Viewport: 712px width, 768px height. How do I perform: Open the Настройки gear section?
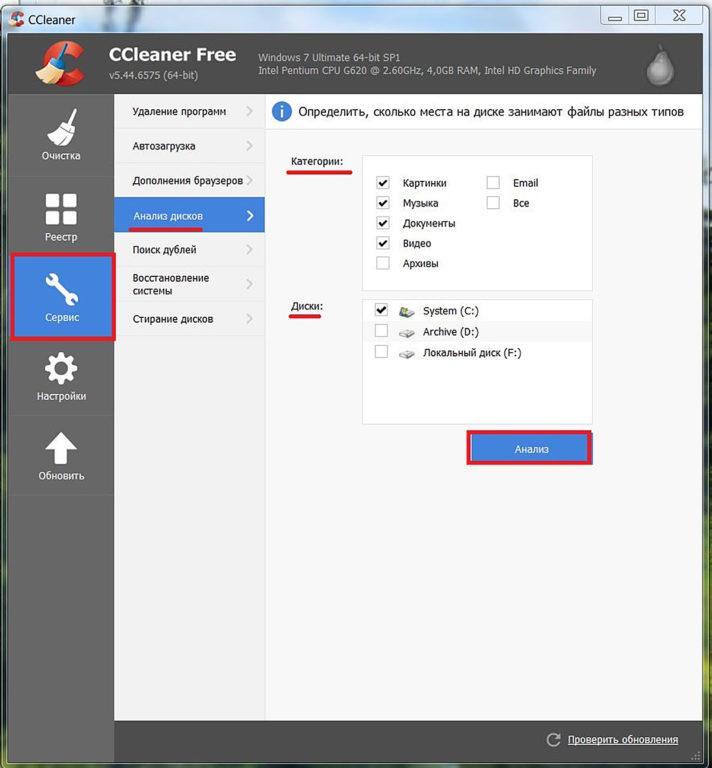pos(61,376)
